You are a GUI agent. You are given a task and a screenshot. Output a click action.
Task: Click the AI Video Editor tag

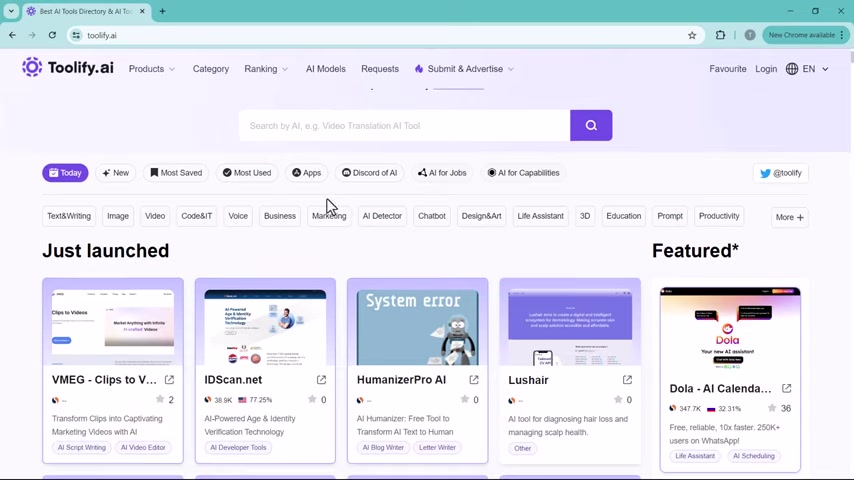[x=143, y=447]
